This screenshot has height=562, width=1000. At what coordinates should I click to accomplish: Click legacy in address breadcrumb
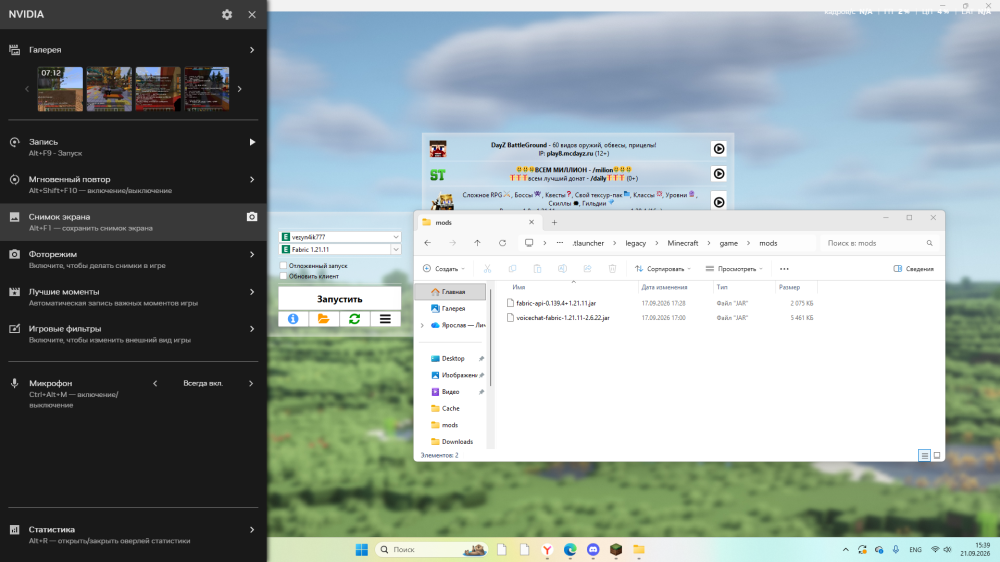(636, 243)
